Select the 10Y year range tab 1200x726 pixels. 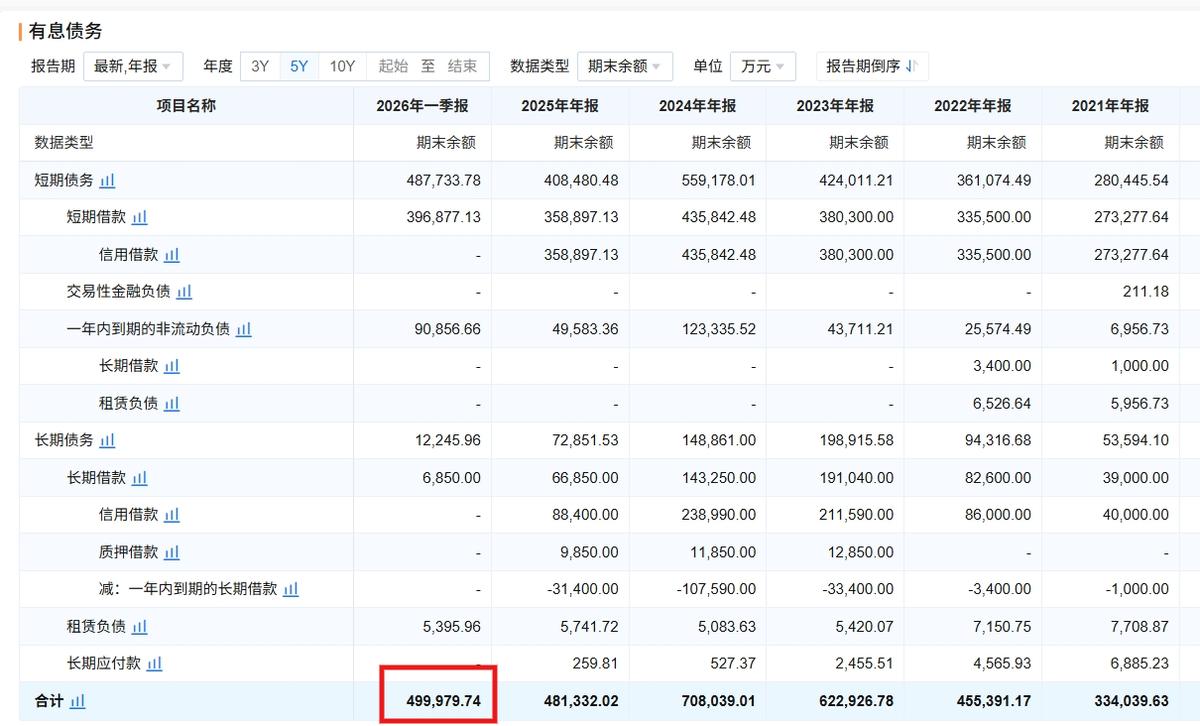click(x=342, y=66)
